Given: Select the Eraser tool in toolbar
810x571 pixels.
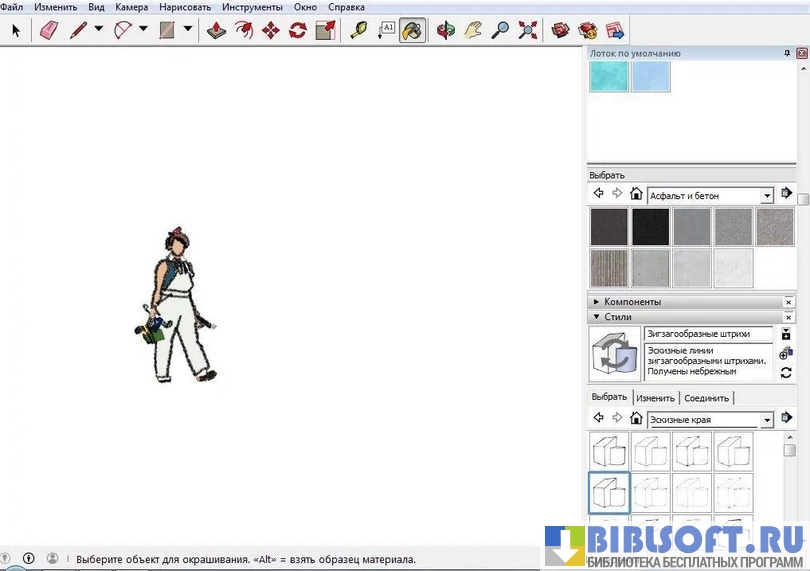Looking at the screenshot, I should click(48, 30).
